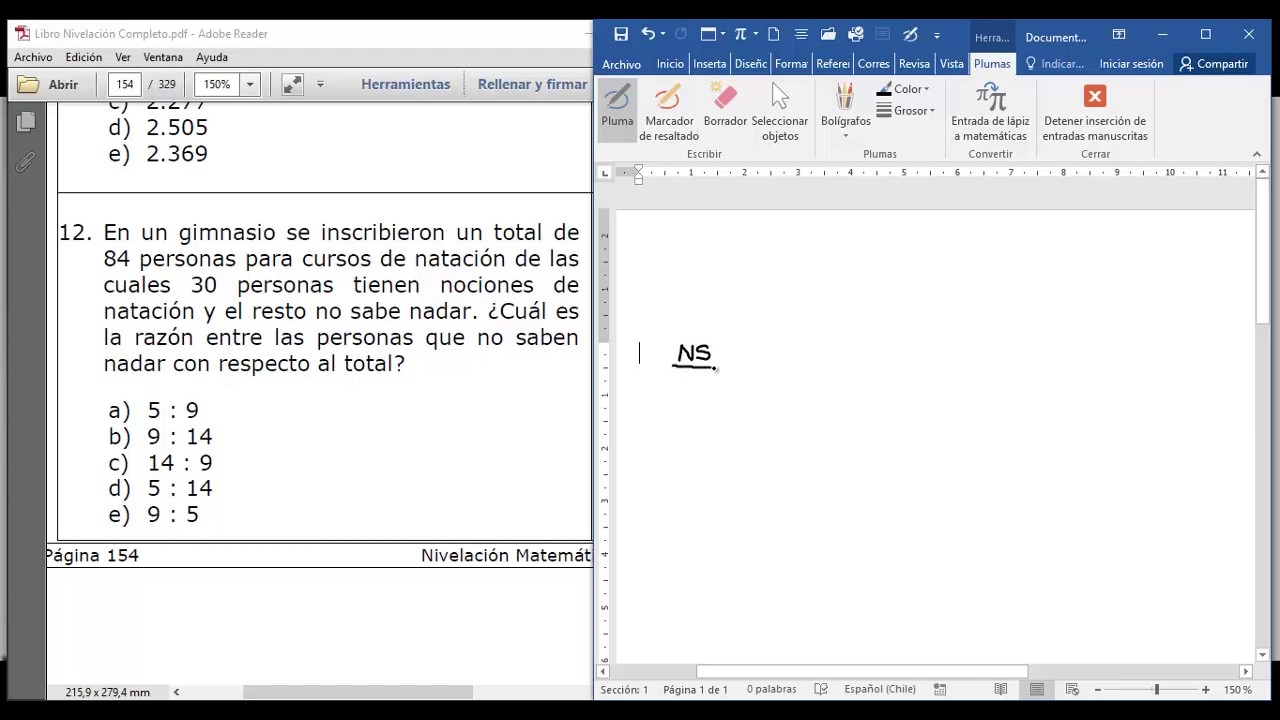The image size is (1280, 720).
Task: Open the Archivo tab in Word
Action: (621, 64)
